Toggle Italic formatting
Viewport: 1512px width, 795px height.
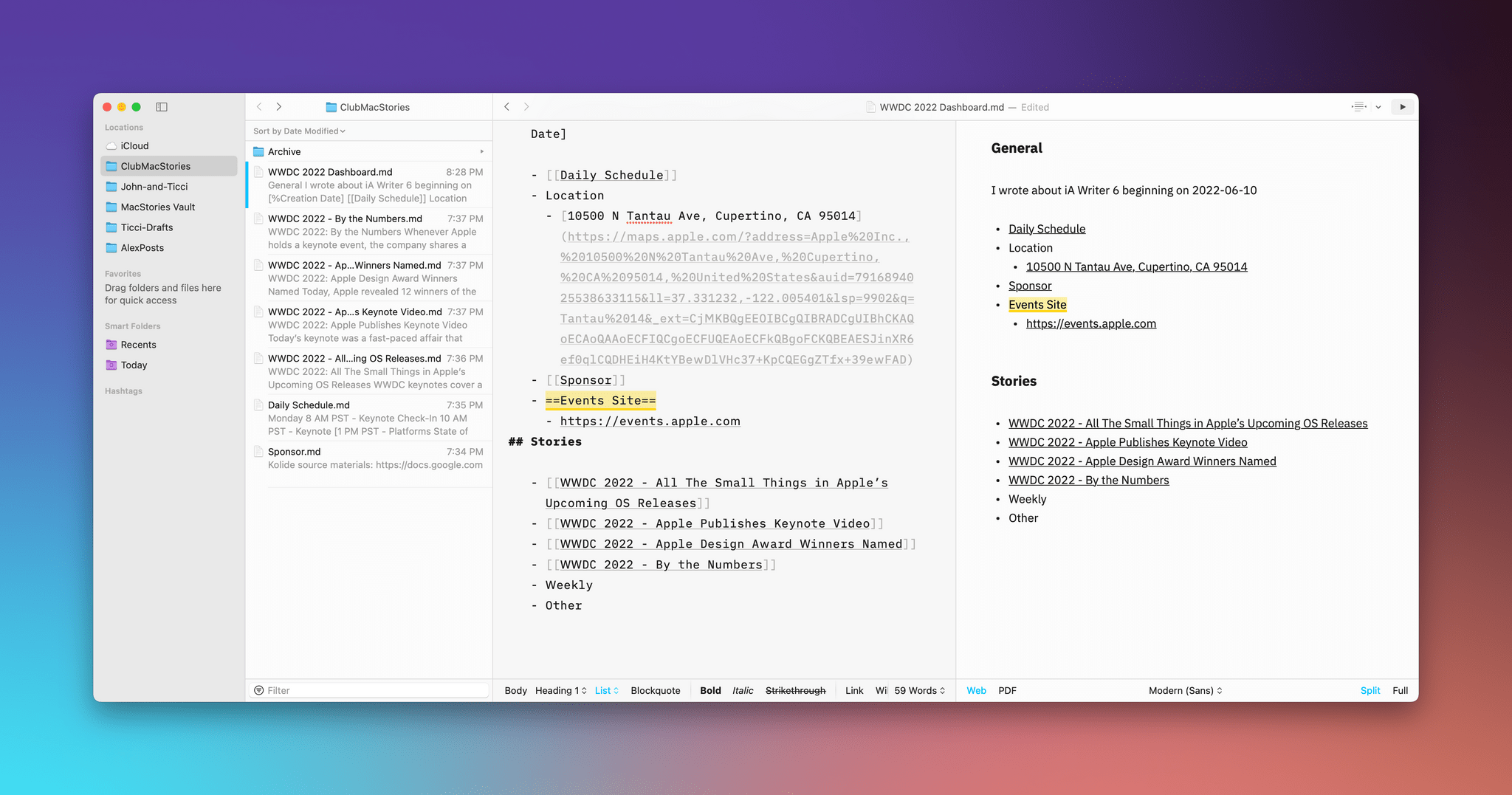(743, 691)
